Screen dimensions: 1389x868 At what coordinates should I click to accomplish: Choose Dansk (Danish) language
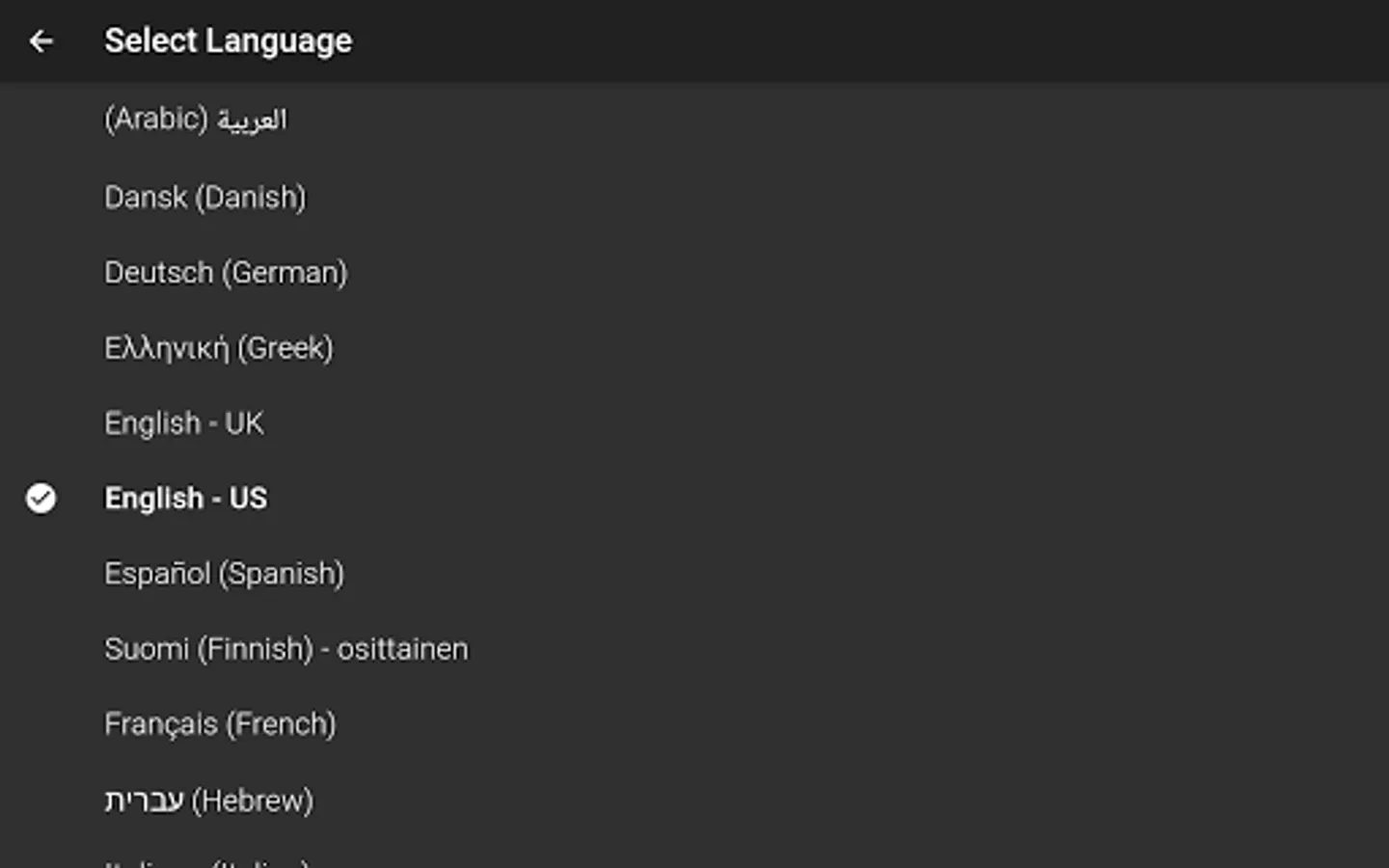pos(204,198)
